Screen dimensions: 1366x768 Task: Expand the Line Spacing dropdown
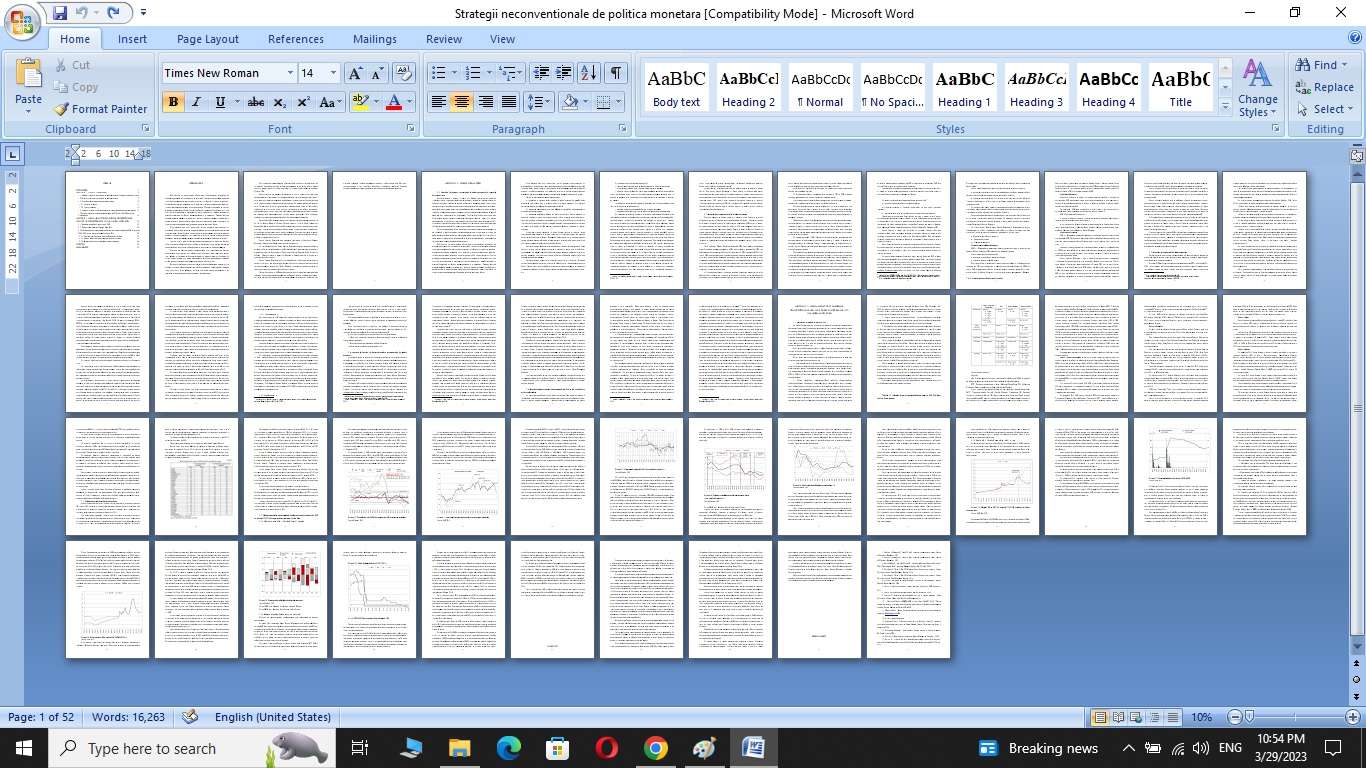pyautogui.click(x=549, y=102)
